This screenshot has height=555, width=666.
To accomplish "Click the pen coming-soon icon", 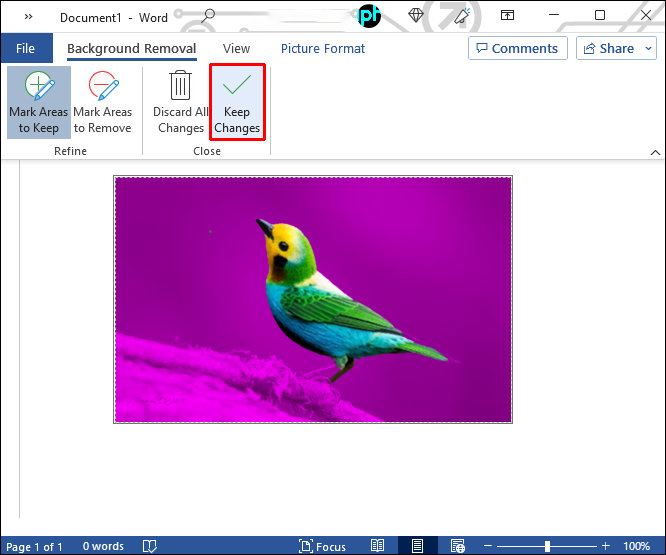I will 462,16.
